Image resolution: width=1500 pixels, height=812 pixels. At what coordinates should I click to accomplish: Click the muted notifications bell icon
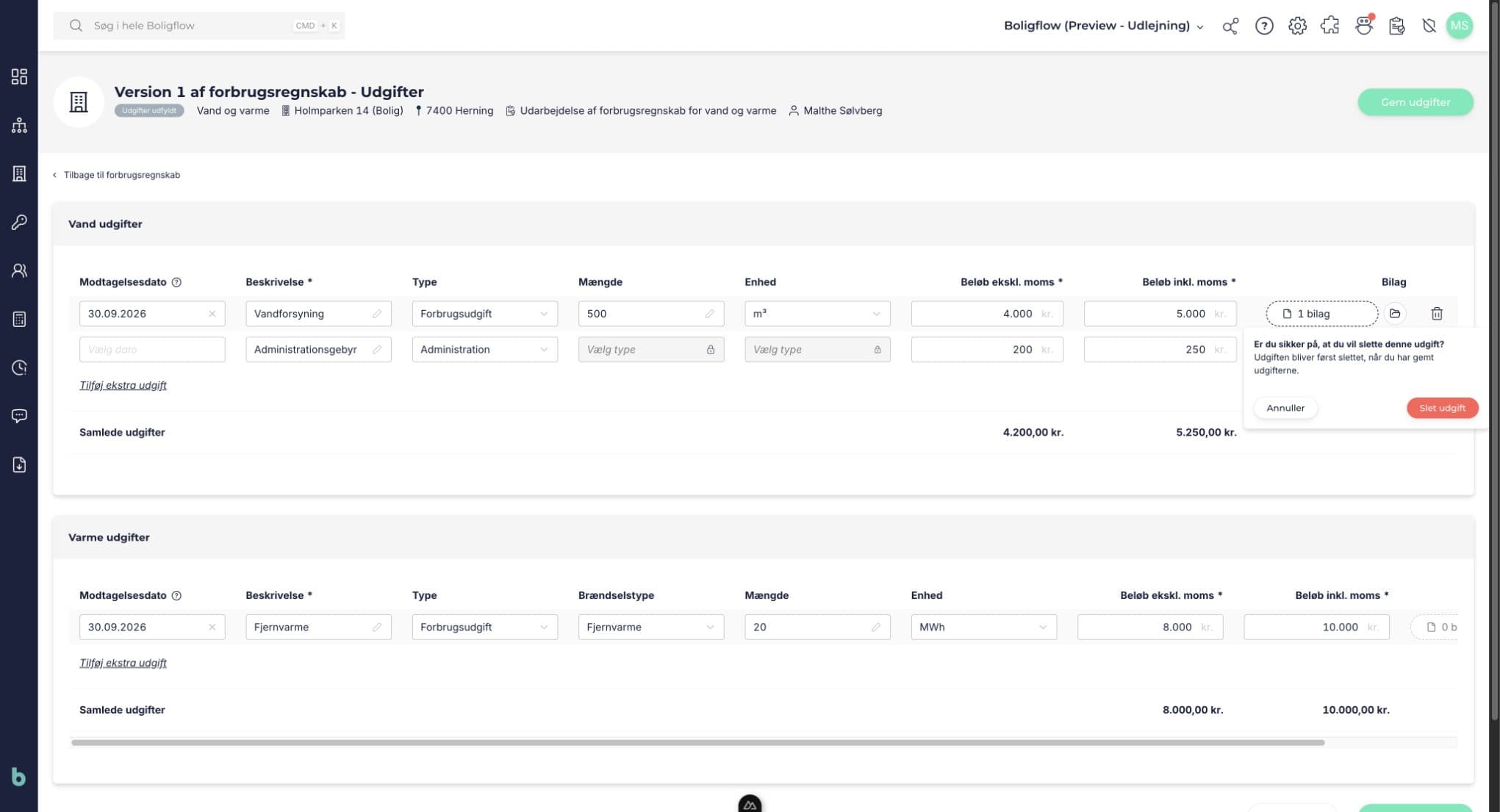point(1429,26)
